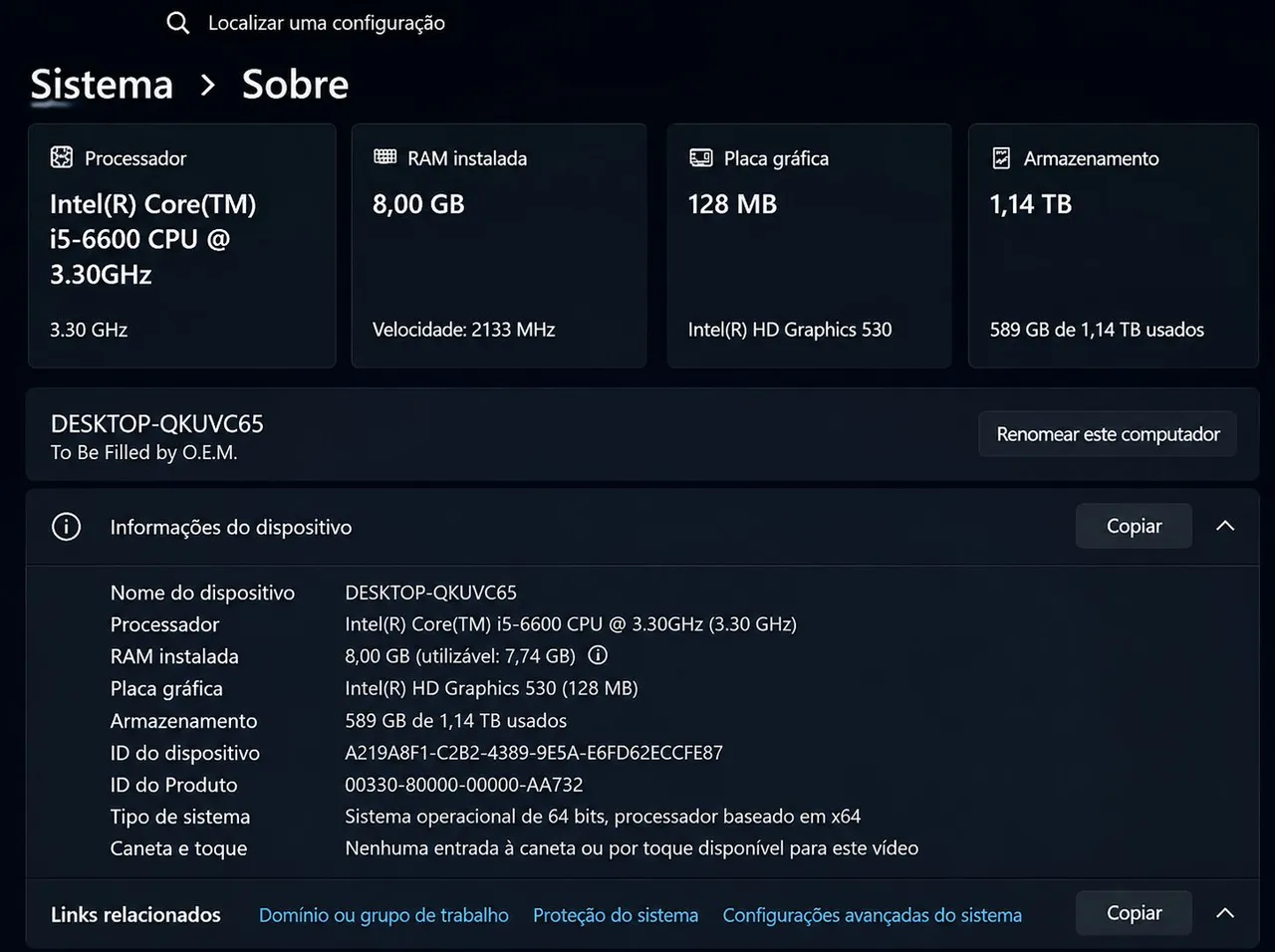Select device name text 'DESKTOP-QKUVC65' in details
The height and width of the screenshot is (952, 1275).
[x=430, y=593]
